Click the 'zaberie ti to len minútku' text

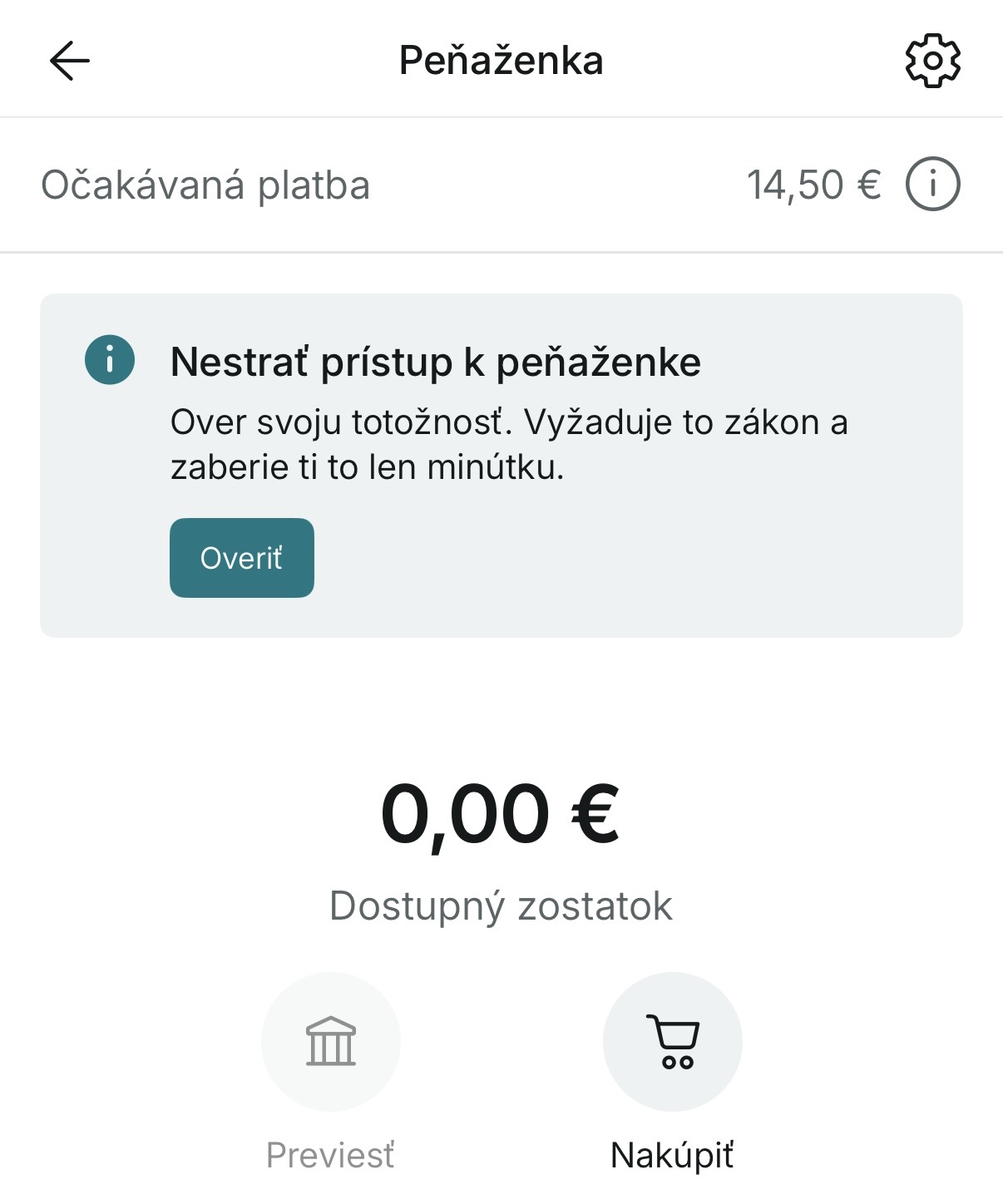367,467
